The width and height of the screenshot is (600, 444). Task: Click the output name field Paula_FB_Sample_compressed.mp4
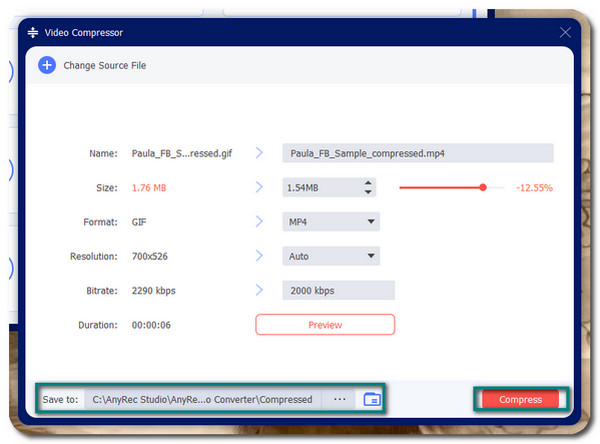pos(417,153)
